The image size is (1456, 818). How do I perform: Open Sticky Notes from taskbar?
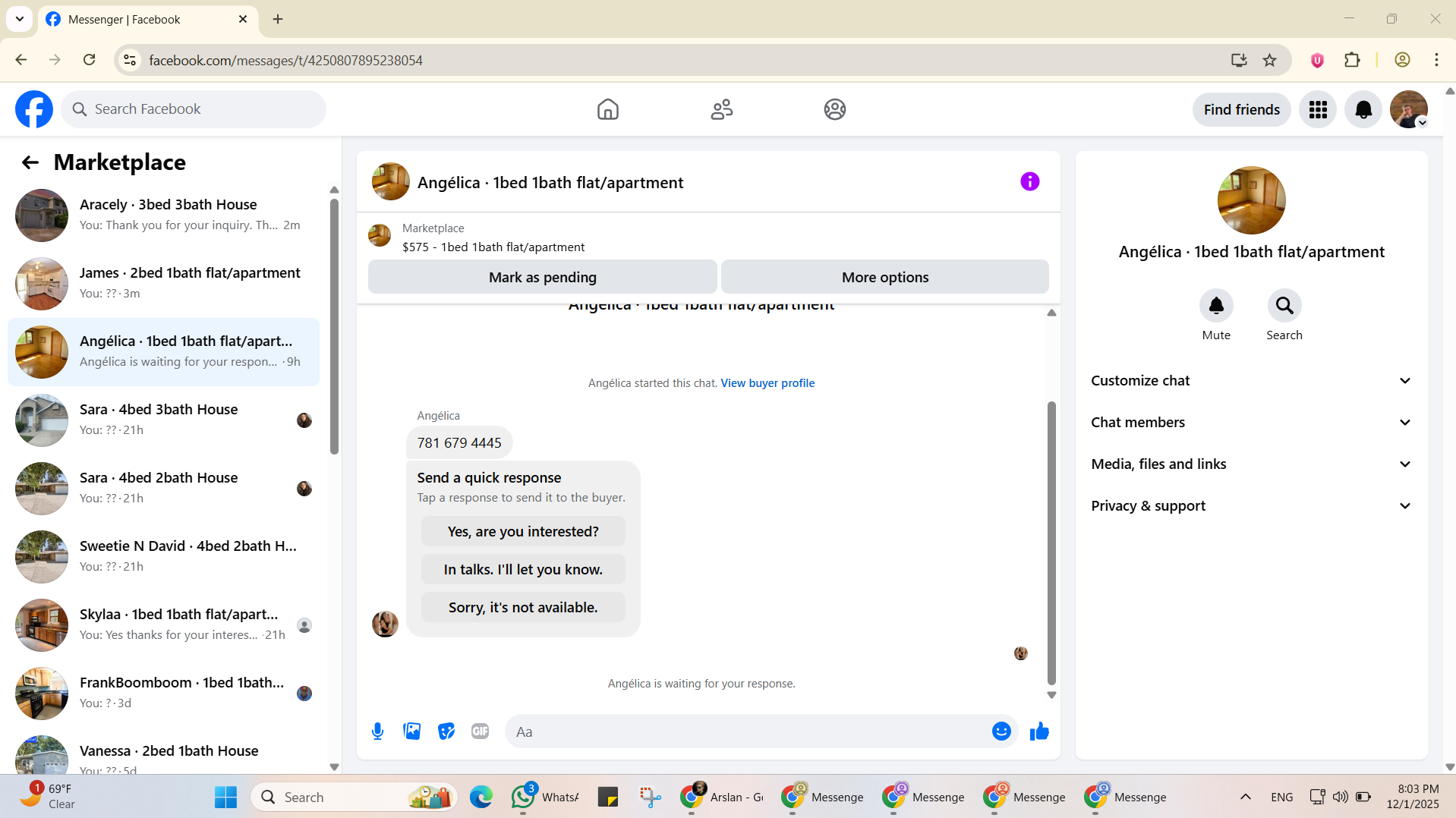click(x=608, y=798)
